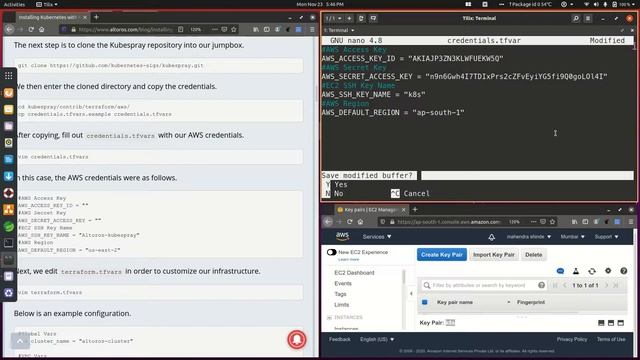Sort by Key pair name column header
Viewport: 640px width, 360px height.
pos(455,302)
